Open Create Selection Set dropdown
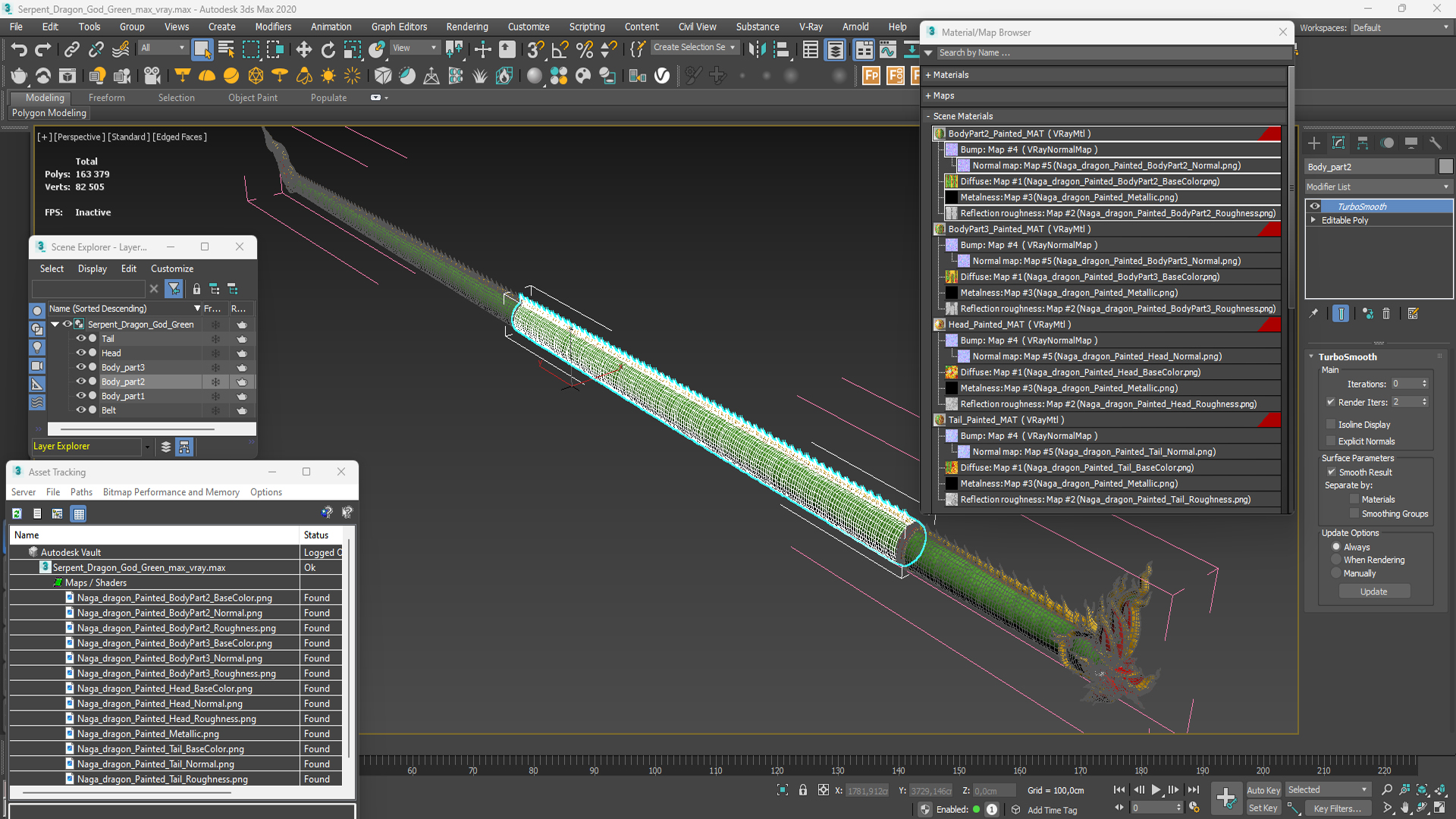 (x=695, y=47)
